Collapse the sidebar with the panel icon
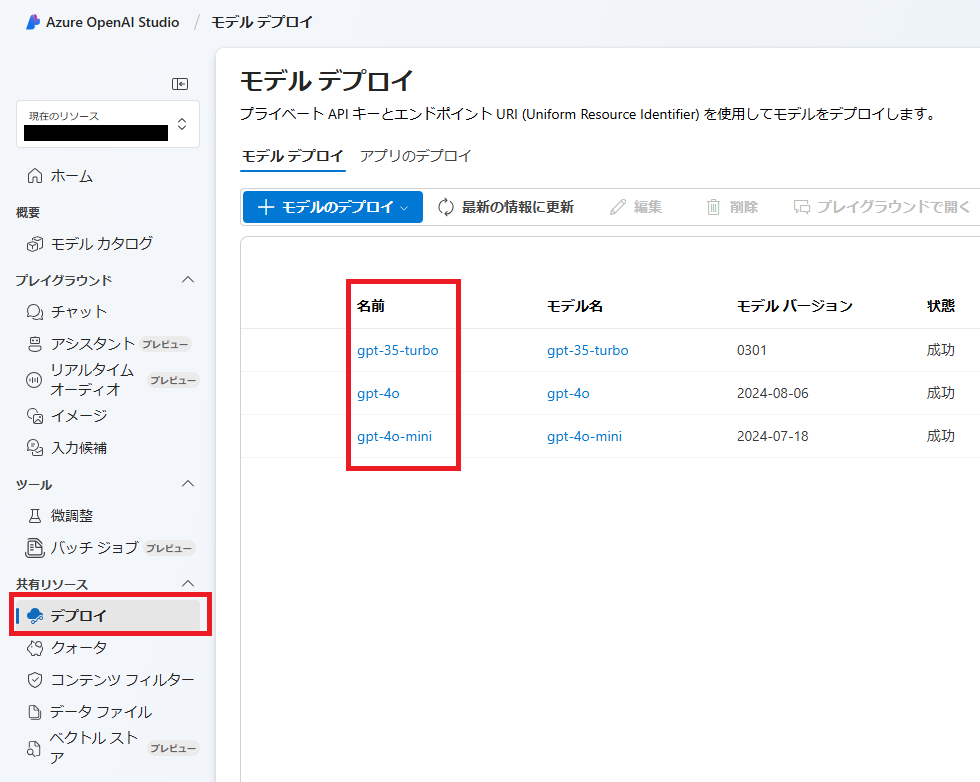980x782 pixels. coord(181,84)
